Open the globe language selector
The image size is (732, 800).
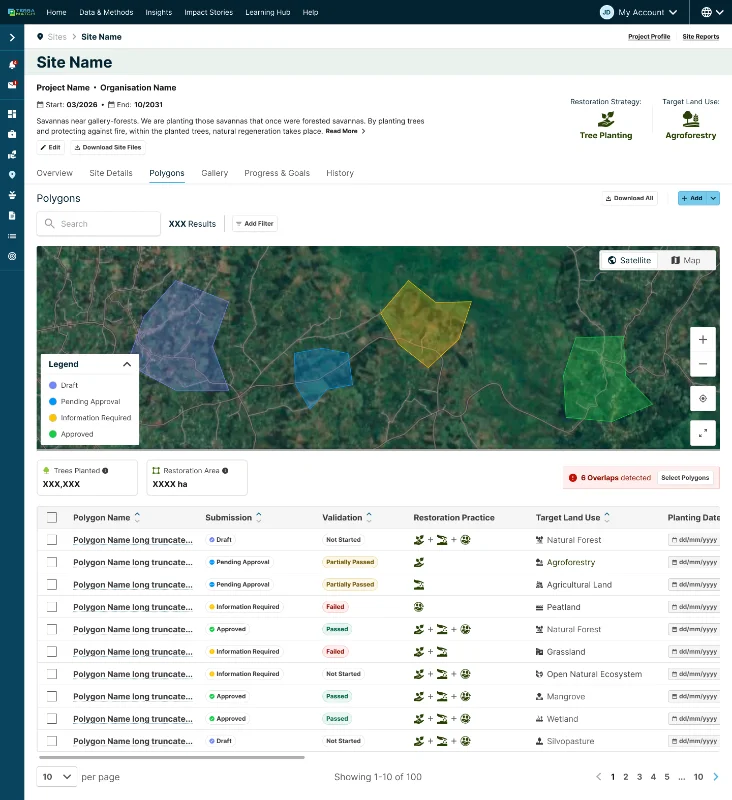tap(712, 12)
